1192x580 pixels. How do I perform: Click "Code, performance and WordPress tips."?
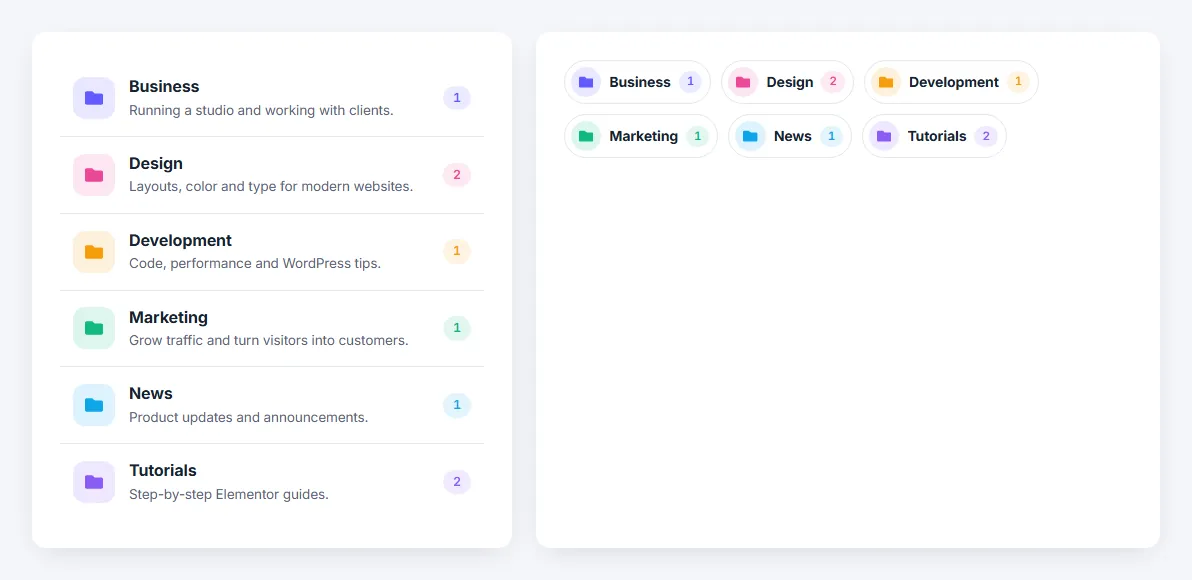point(255,264)
